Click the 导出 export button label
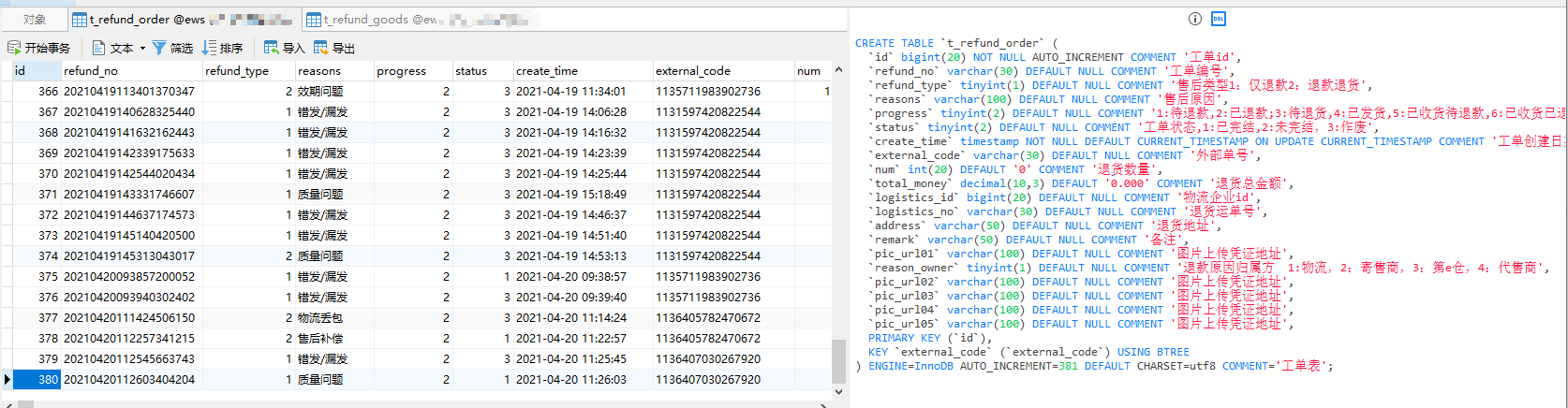 pyautogui.click(x=344, y=48)
